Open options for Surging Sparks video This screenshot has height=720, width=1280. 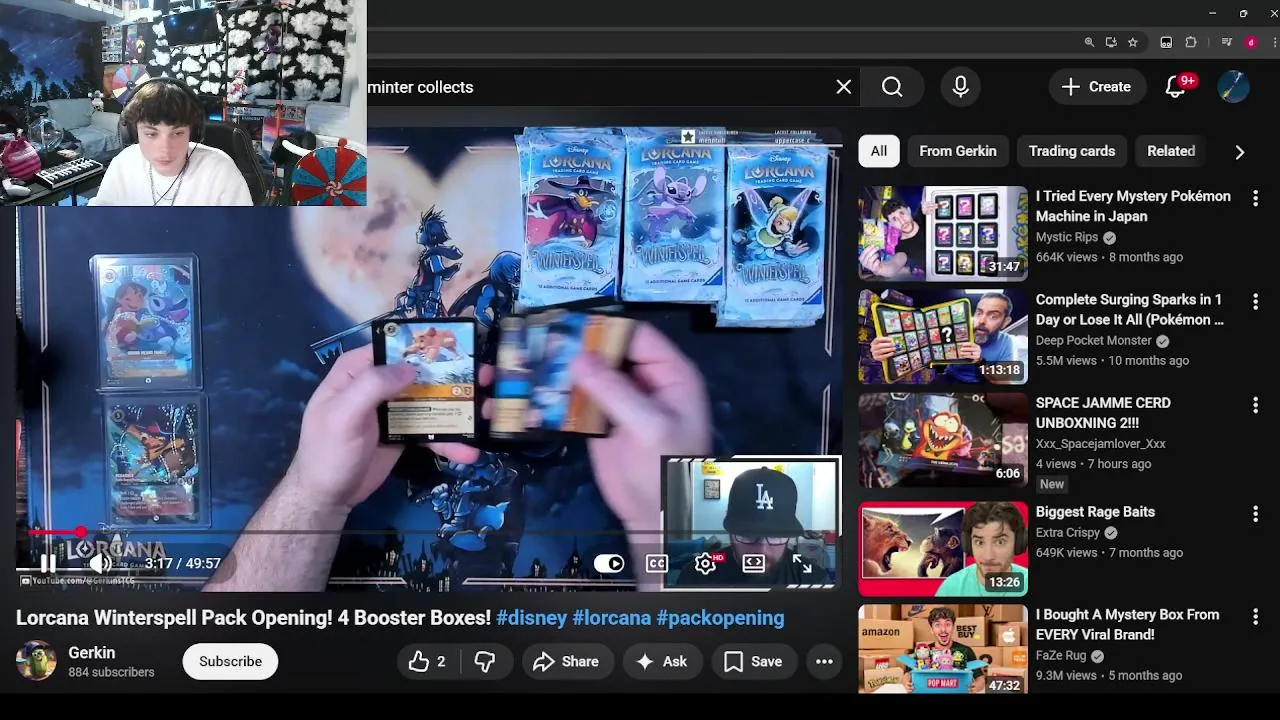point(1255,301)
